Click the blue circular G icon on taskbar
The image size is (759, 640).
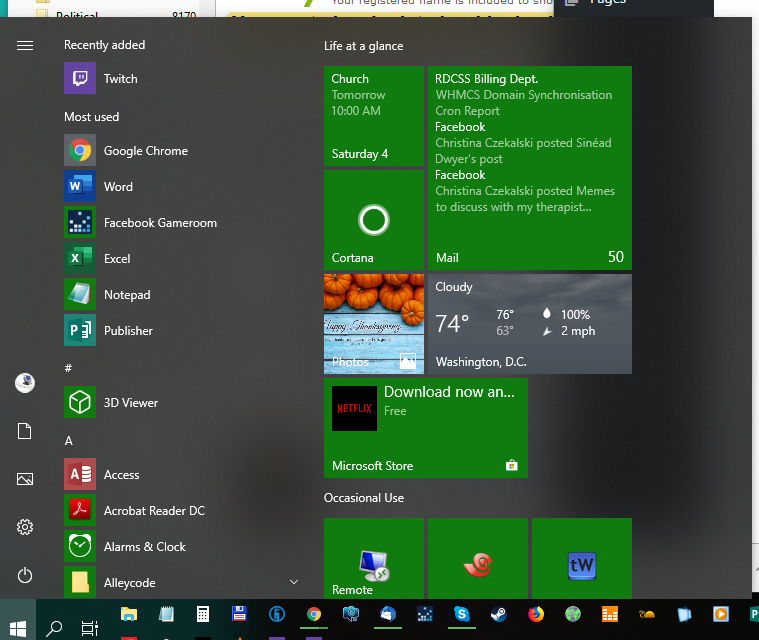tap(277, 614)
